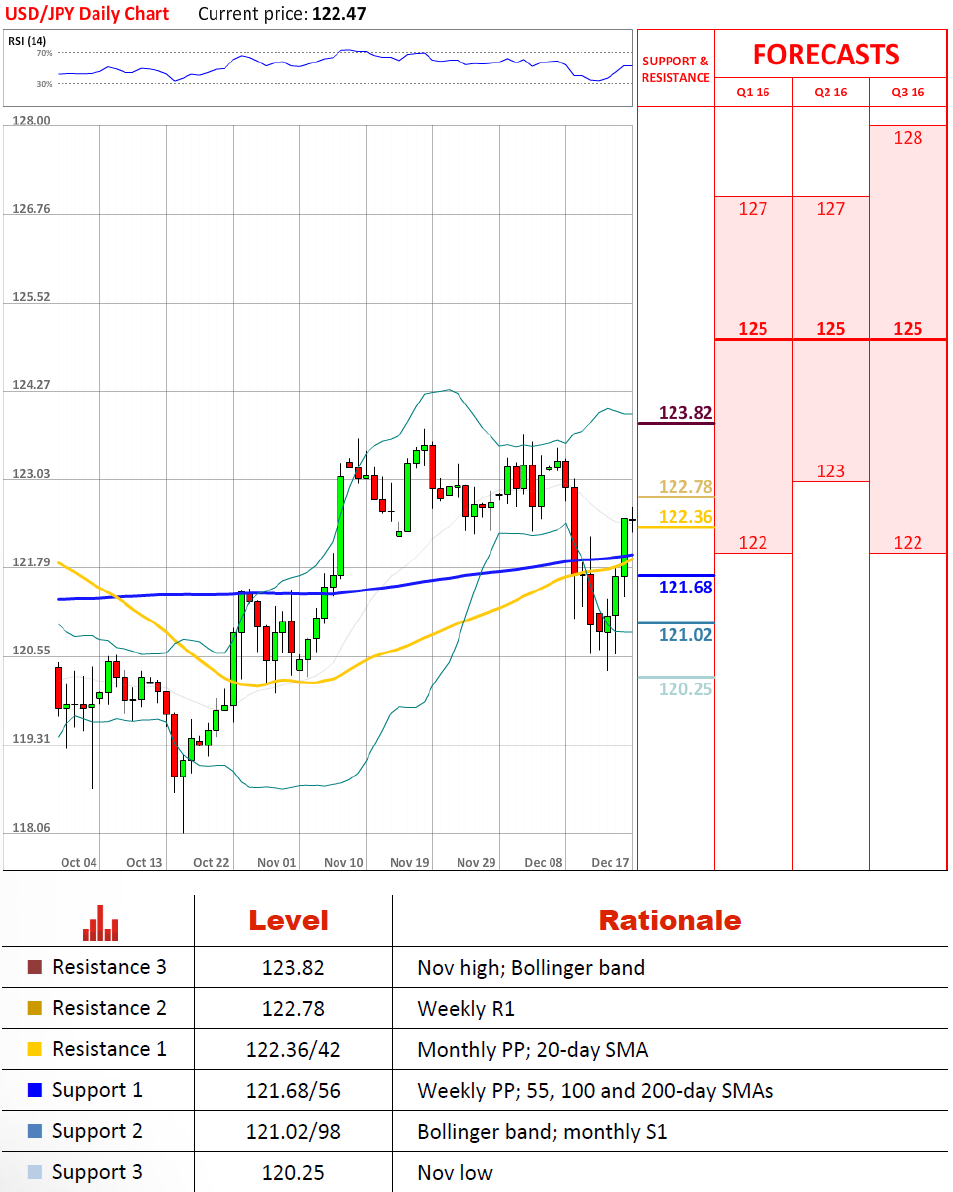Click the Dec 17 date axis label
953x1192 pixels.
click(x=610, y=863)
